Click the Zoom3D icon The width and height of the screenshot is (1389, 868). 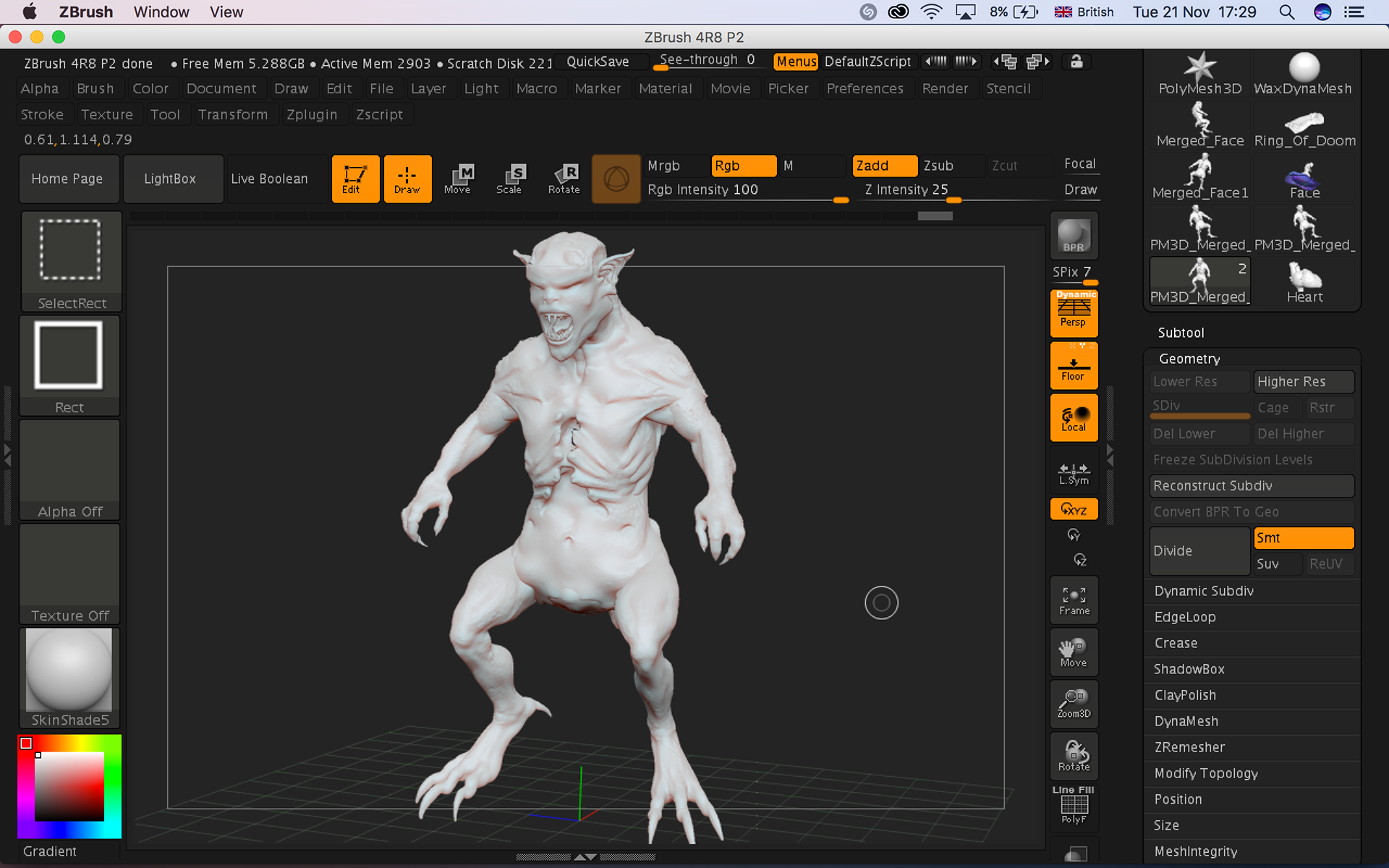point(1074,705)
